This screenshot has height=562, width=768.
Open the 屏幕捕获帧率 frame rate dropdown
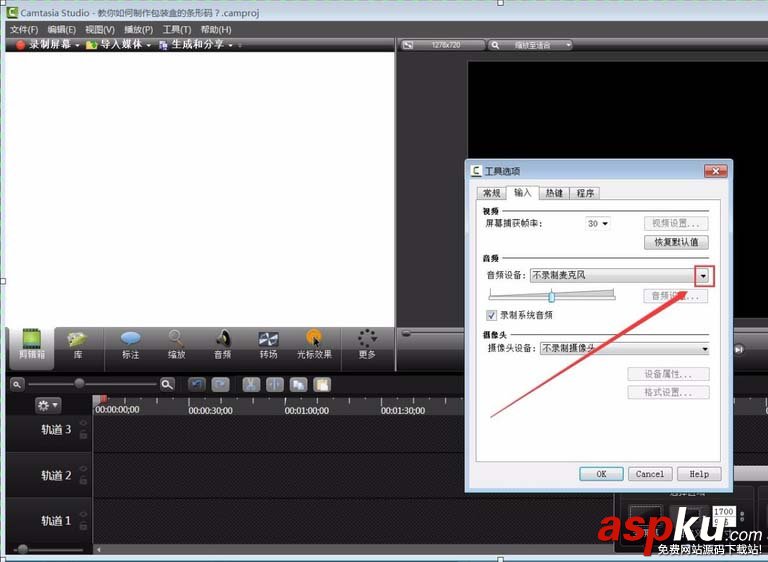pyautogui.click(x=598, y=223)
